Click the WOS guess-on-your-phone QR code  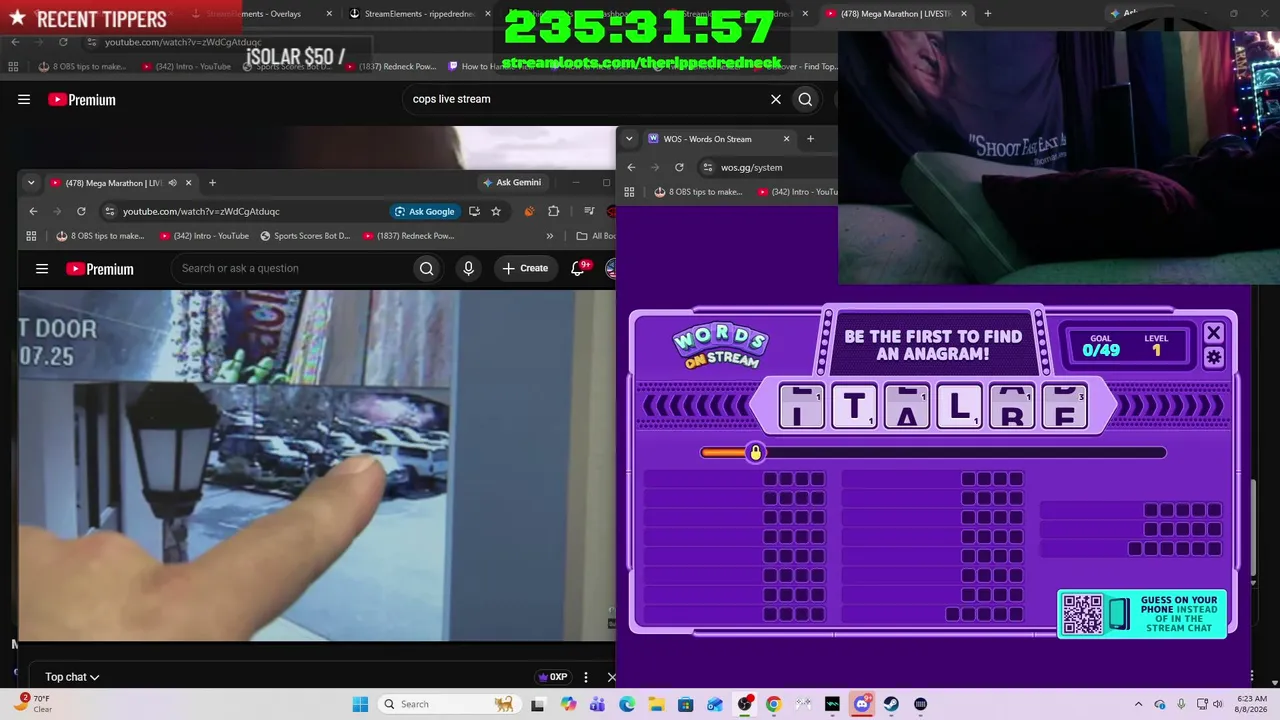pos(1082,614)
